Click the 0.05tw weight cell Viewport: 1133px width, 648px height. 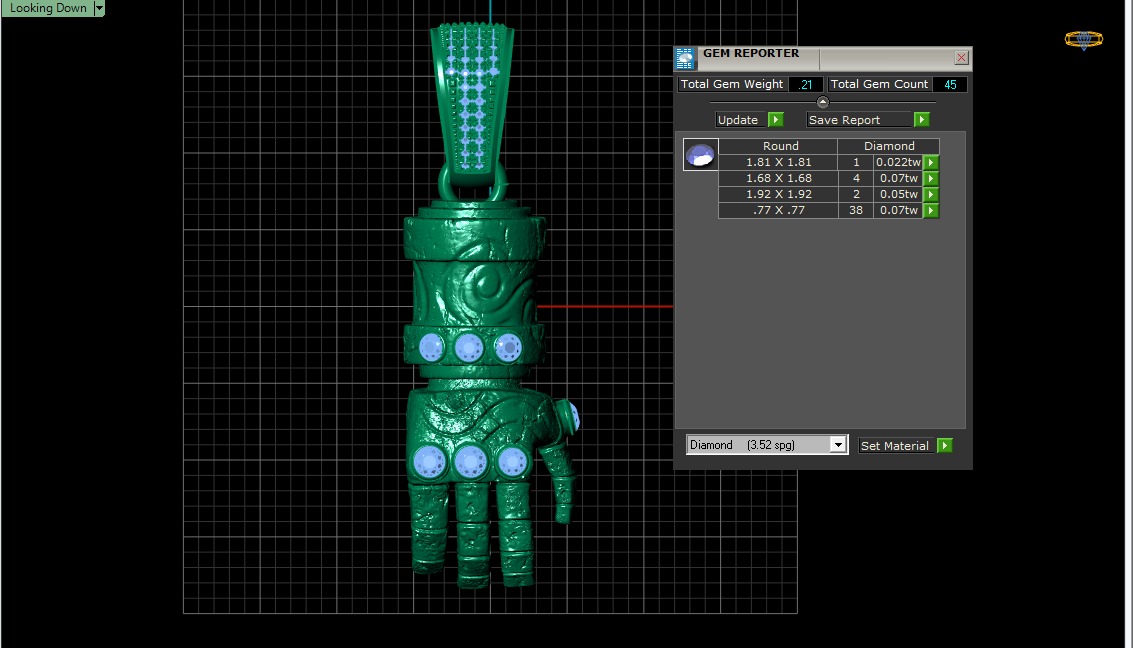tap(898, 194)
